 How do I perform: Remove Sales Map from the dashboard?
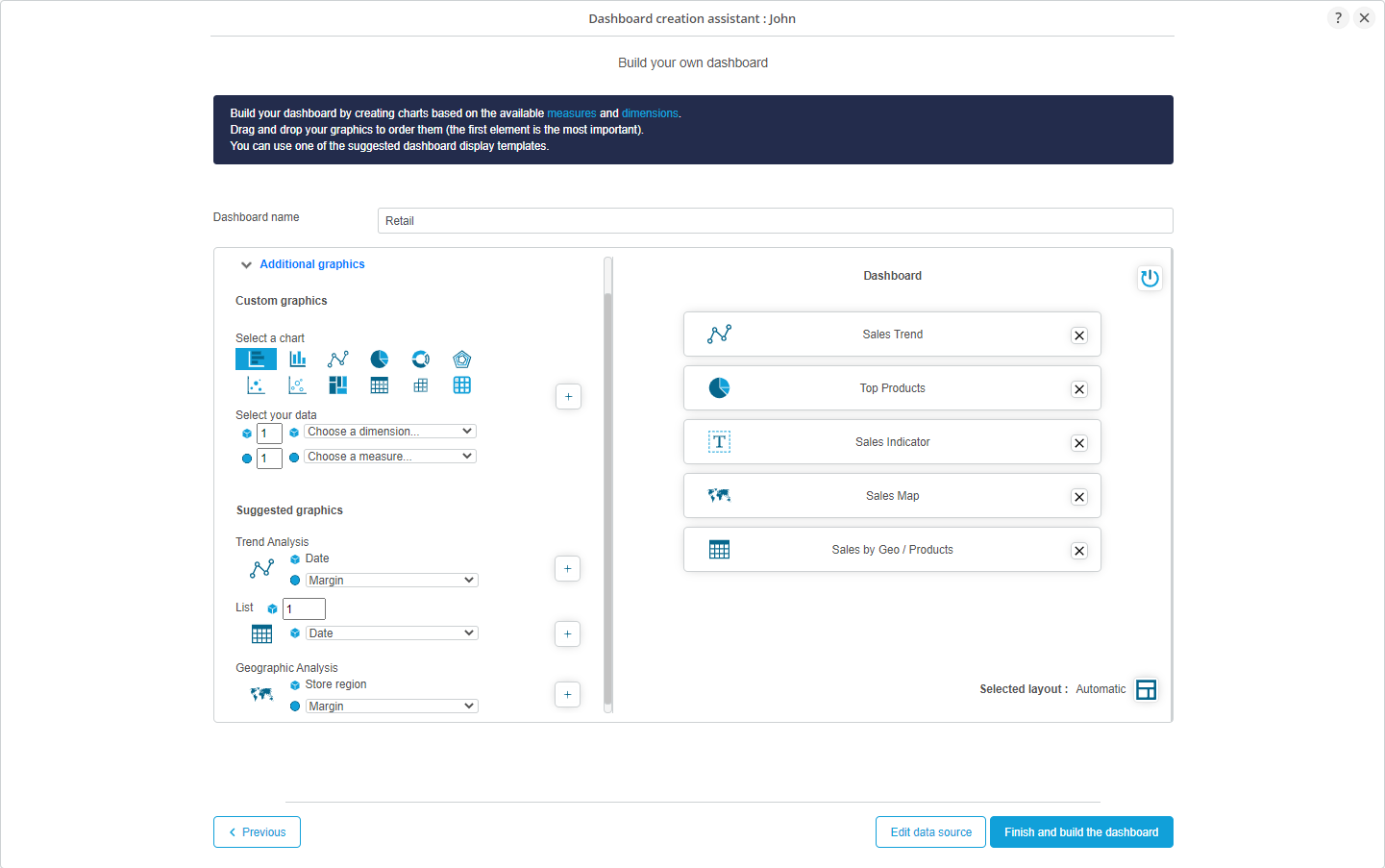point(1079,497)
